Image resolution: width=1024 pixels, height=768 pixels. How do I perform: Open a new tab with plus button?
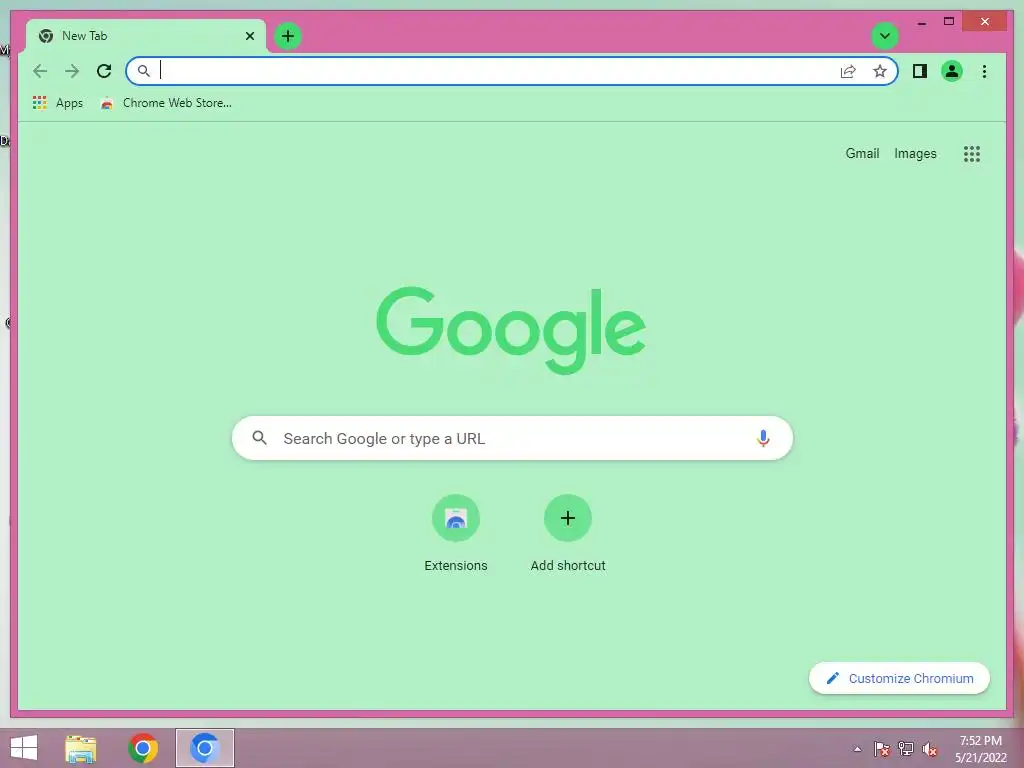(288, 36)
